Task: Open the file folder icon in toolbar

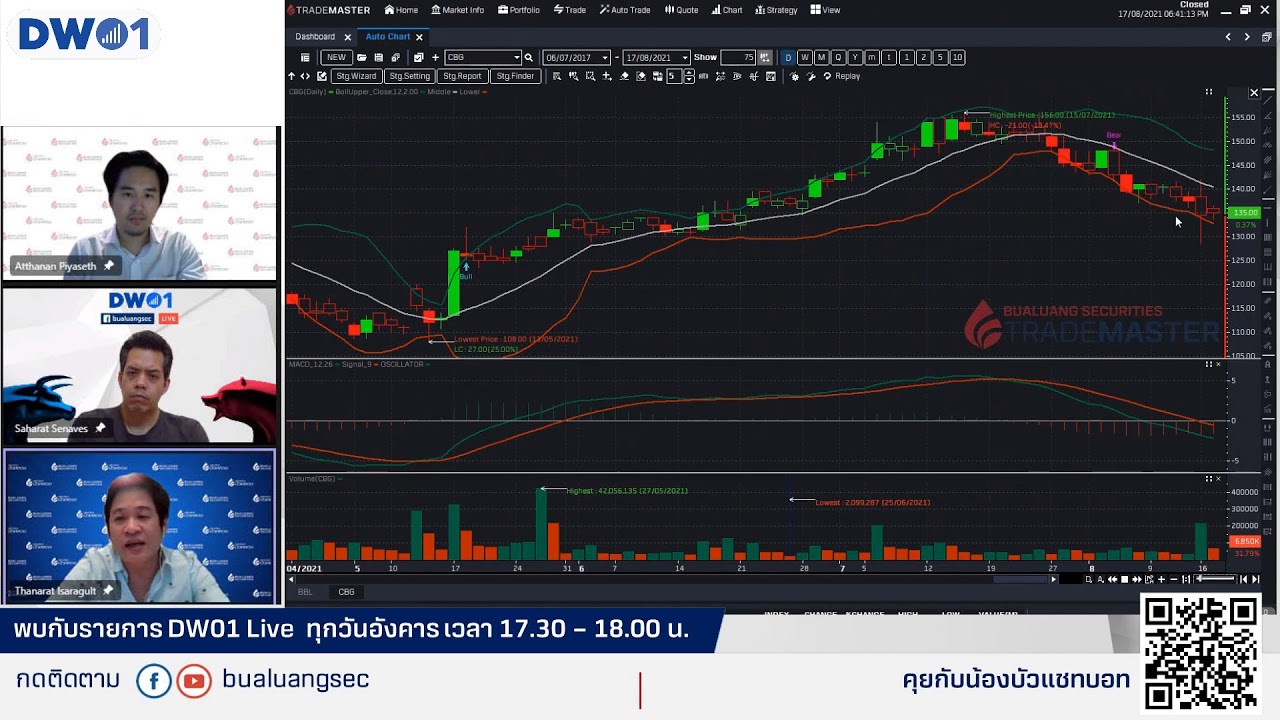Action: [362, 57]
